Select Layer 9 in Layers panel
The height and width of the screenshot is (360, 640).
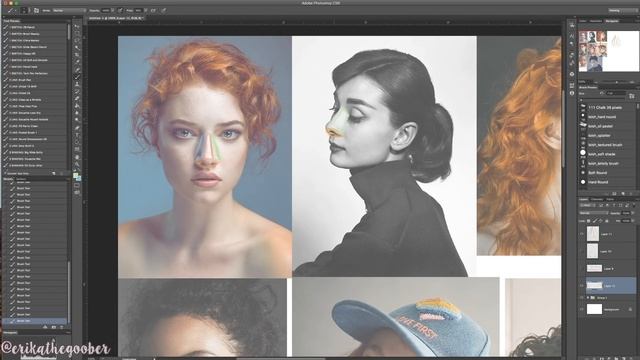608,269
